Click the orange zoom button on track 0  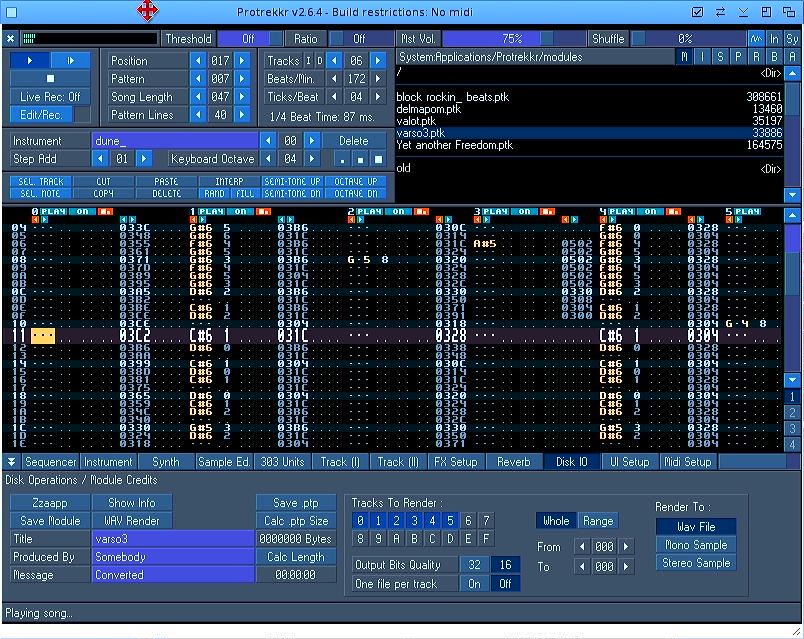tap(105, 211)
